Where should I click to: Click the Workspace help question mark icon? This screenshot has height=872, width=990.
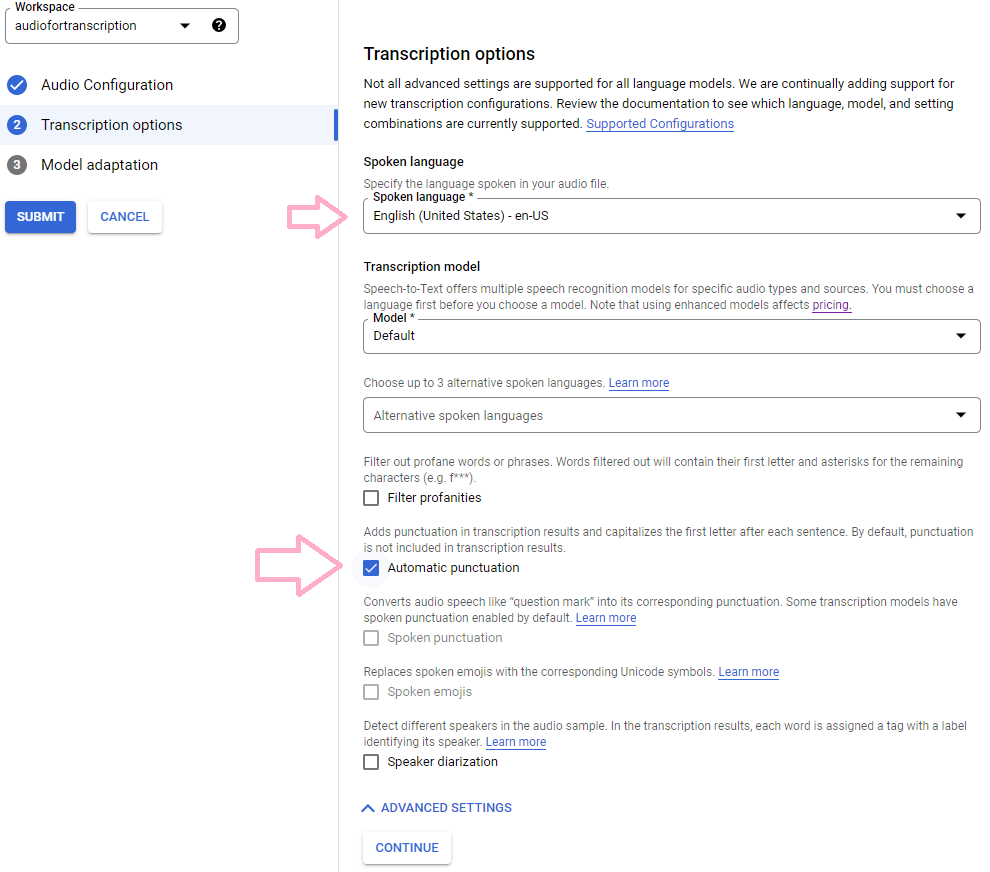(x=219, y=26)
